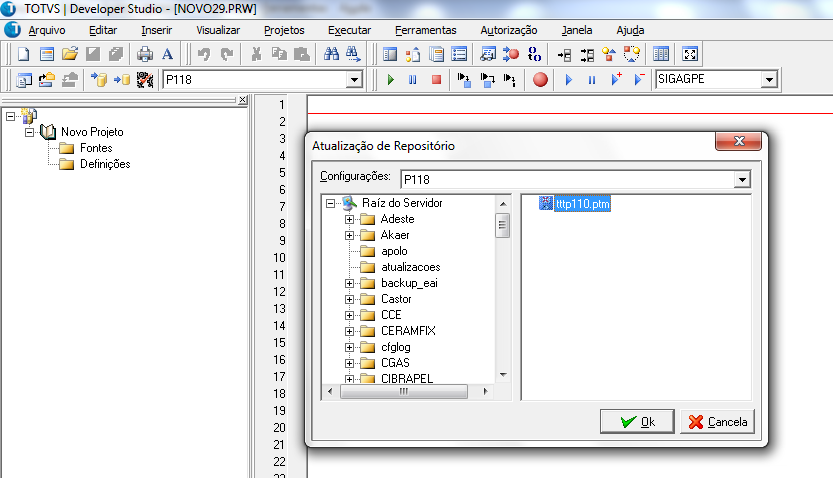Expand the backup_eai folder node
Screen dimensions: 833x478
pyautogui.click(x=349, y=283)
